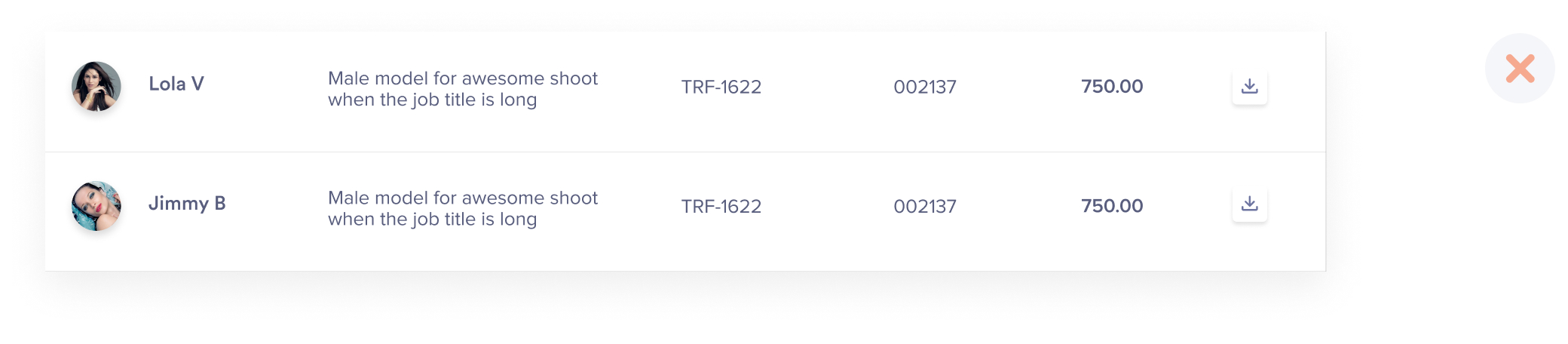Select 'Male model for awesome shoot' in Jimmy's row
1568x344 pixels.
463,198
